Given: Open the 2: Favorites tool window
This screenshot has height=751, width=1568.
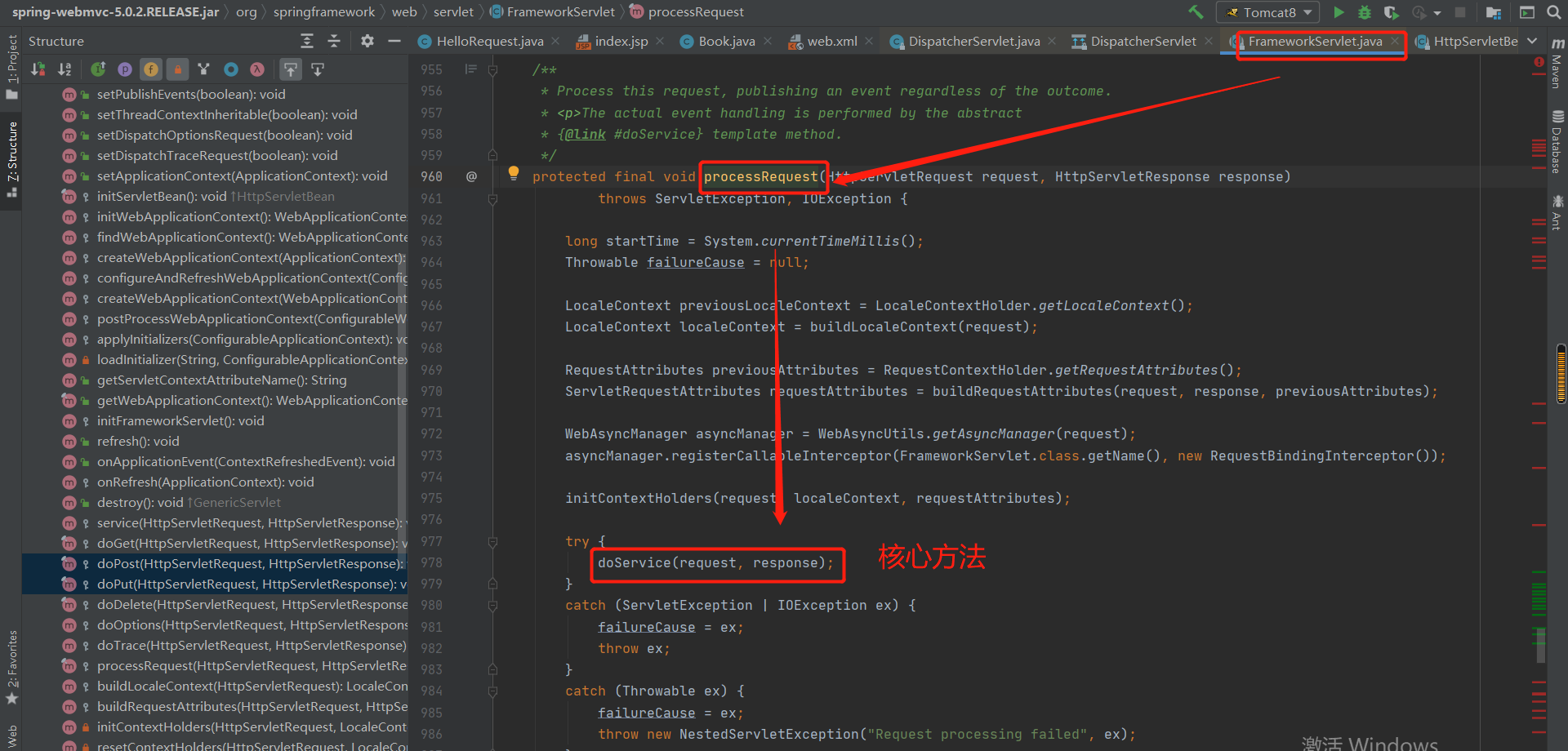Looking at the screenshot, I should pos(11,668).
